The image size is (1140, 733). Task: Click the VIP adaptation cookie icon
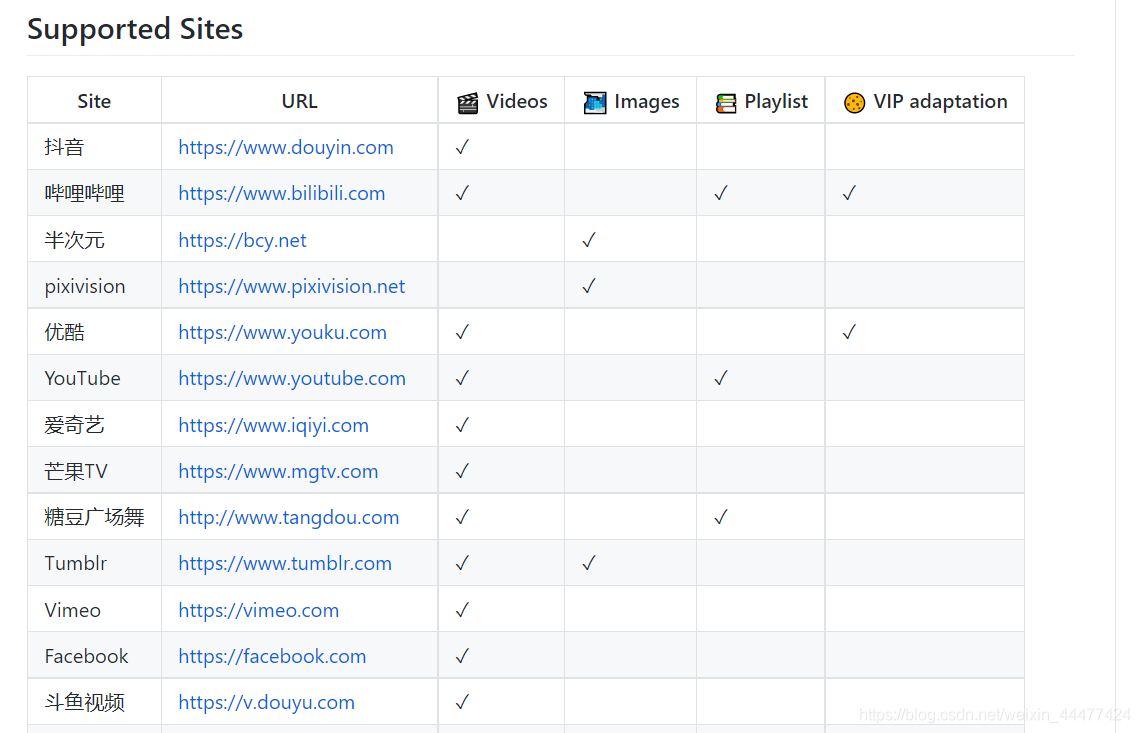pyautogui.click(x=854, y=102)
